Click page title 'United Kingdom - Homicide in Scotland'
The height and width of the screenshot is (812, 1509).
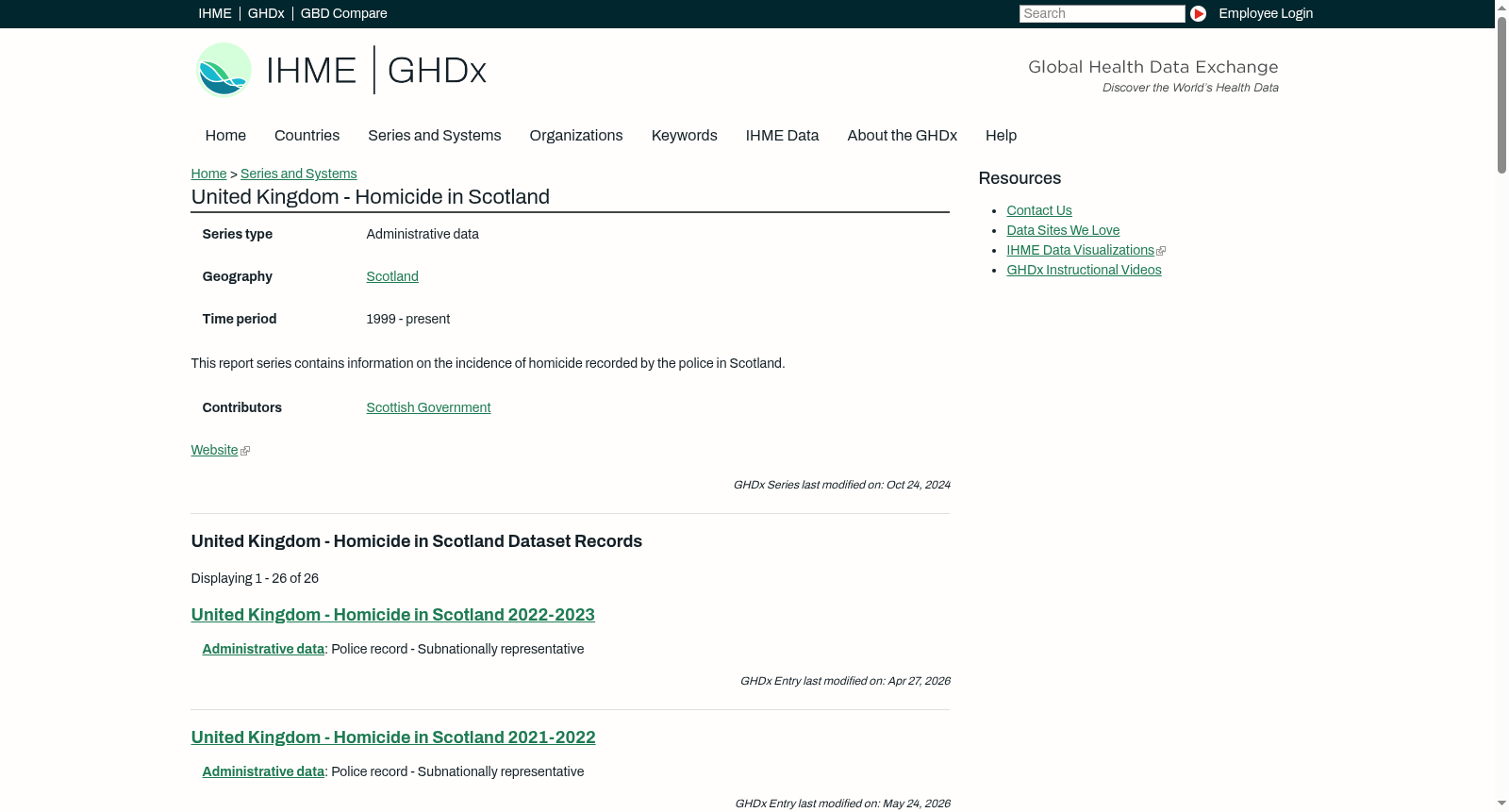tap(370, 197)
